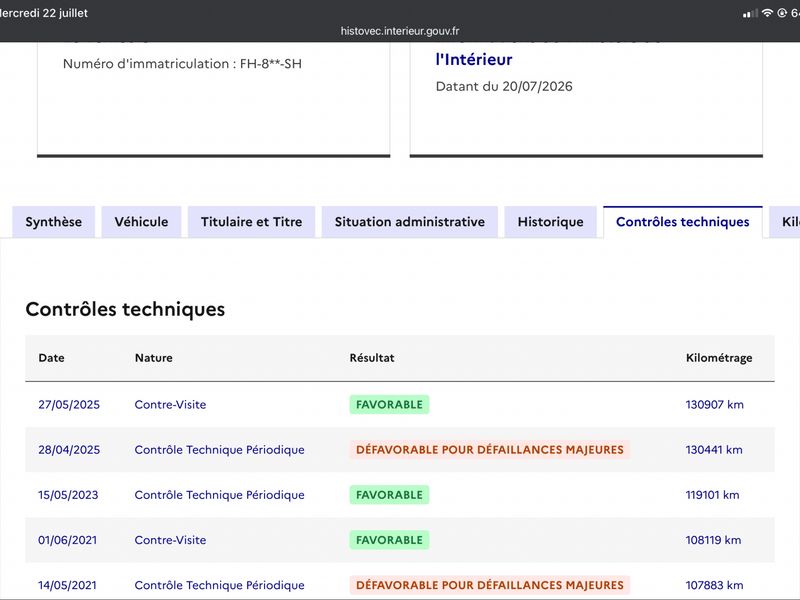Screen dimensions: 800x600
Task: Select the date 15/05/2023
Action: [x=68, y=495]
